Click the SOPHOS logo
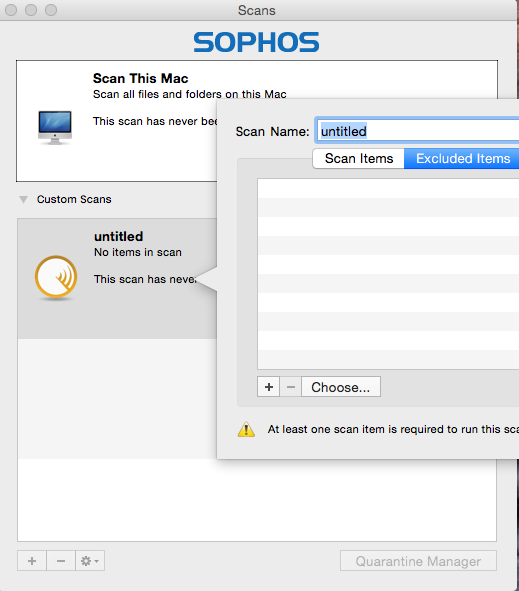Screen dimensions: 519x591 [x=256, y=42]
